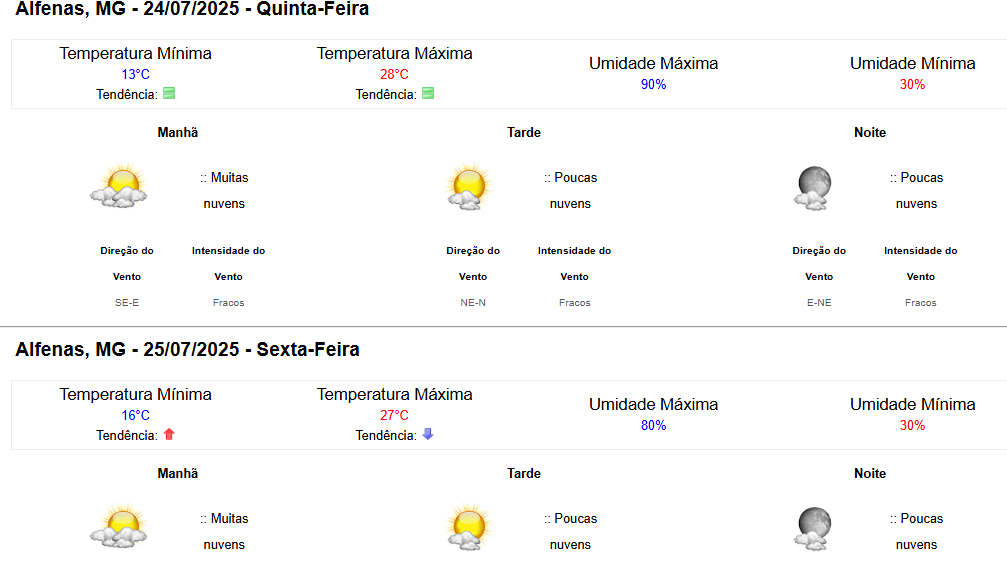1007x564 pixels.
Task: Click Friday night's moon icon
Action: coord(813,529)
